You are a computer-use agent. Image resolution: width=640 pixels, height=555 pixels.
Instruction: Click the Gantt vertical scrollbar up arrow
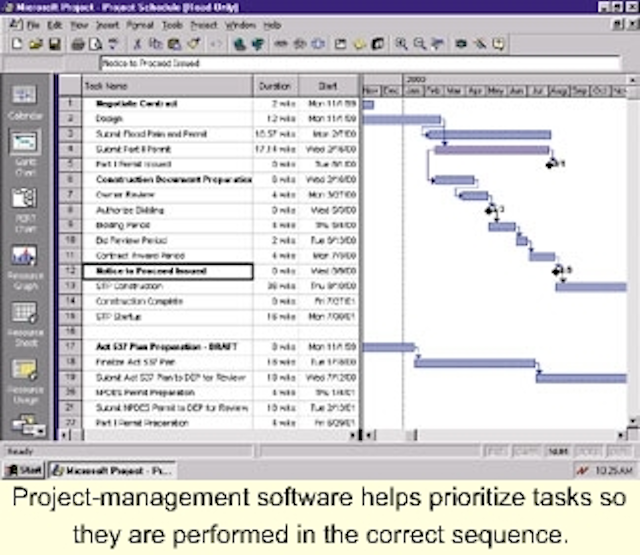(x=633, y=80)
